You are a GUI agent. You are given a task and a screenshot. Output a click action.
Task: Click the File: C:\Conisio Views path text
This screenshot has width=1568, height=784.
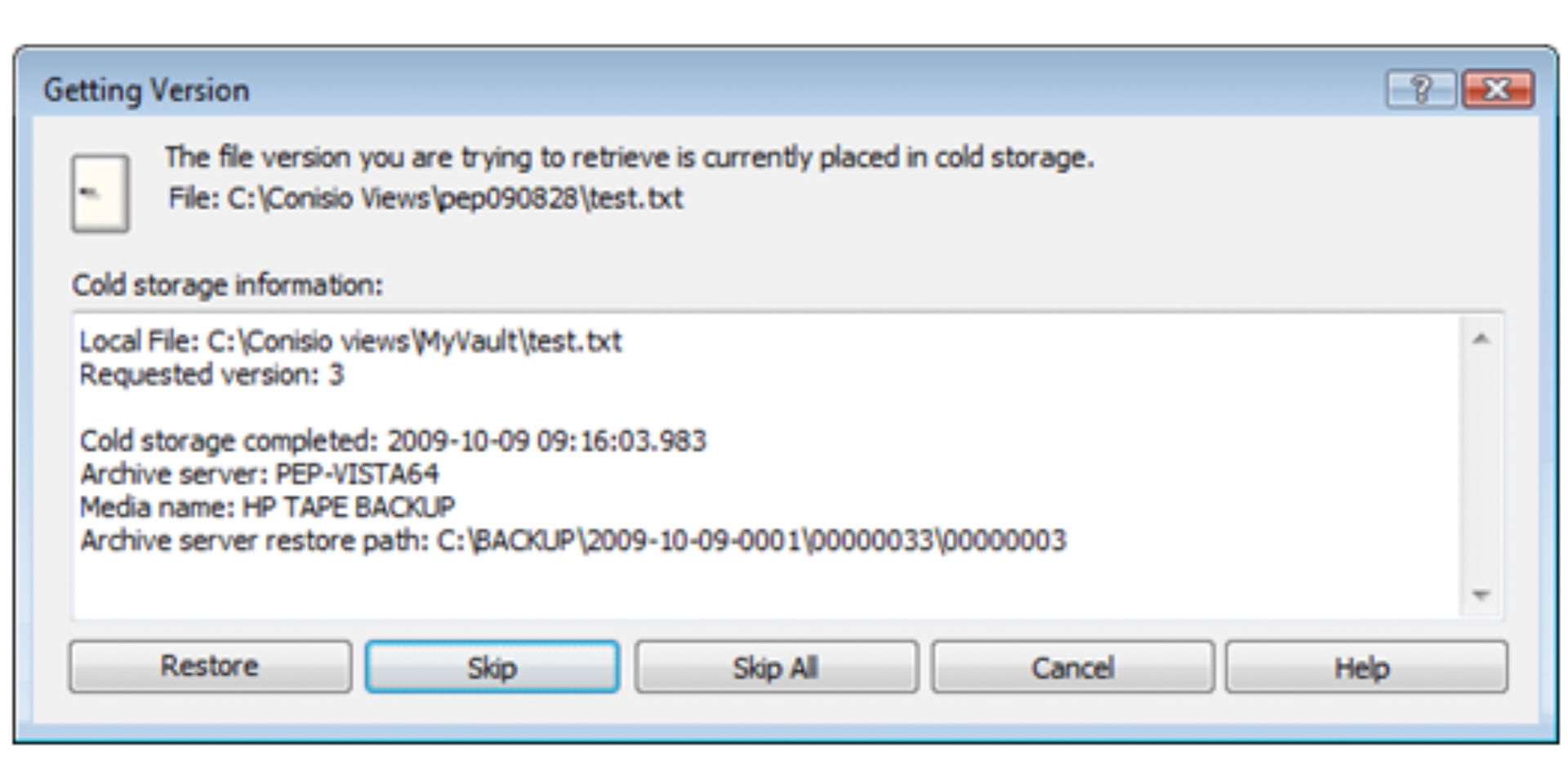(x=425, y=198)
